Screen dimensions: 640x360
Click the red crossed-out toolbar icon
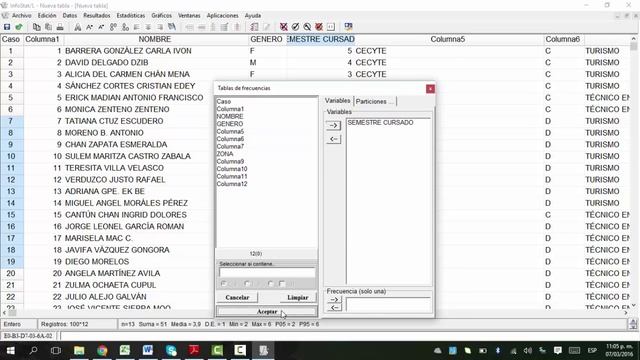click(284, 27)
